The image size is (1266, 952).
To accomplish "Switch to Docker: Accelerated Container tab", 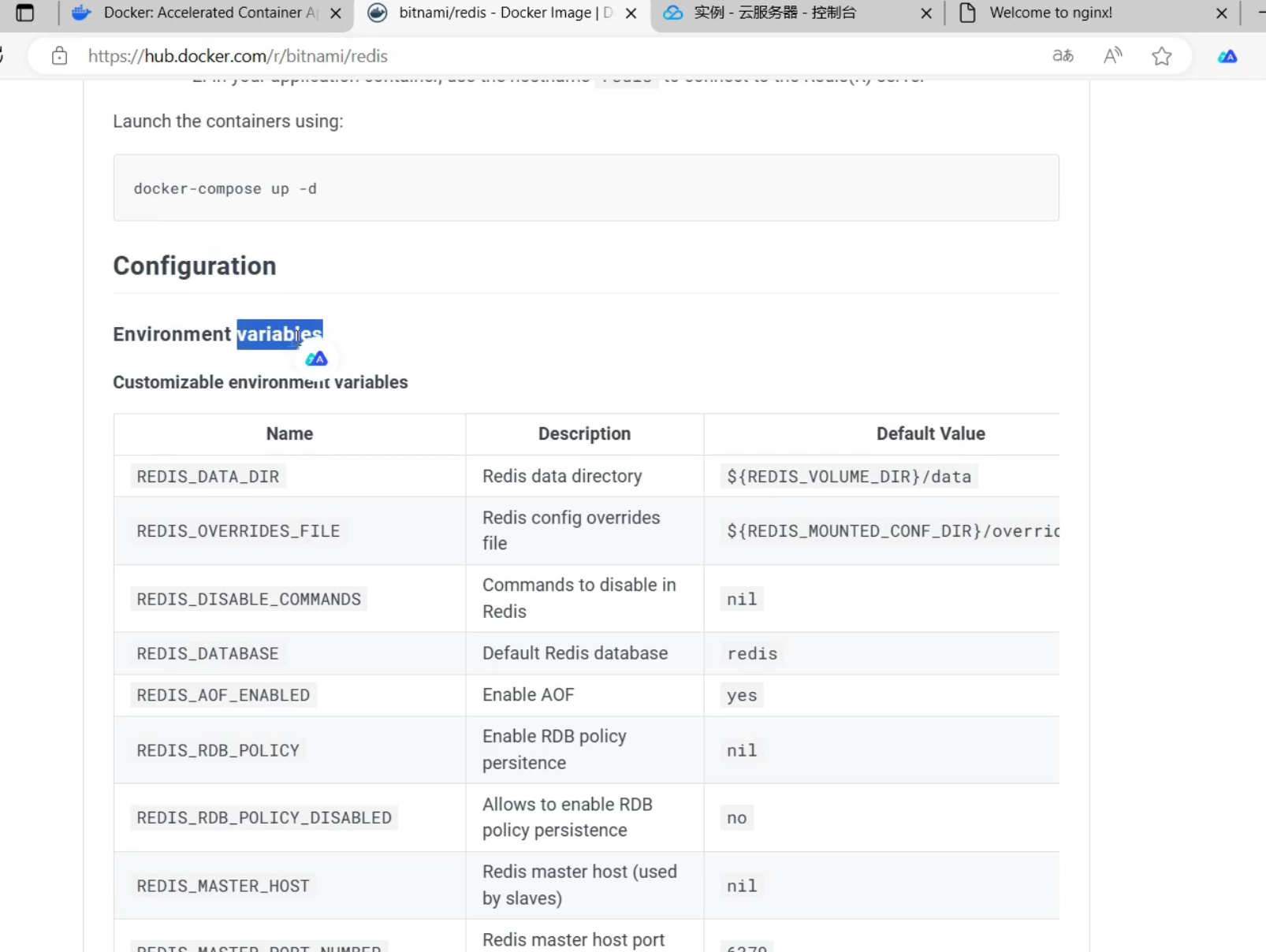I will coord(210,13).
